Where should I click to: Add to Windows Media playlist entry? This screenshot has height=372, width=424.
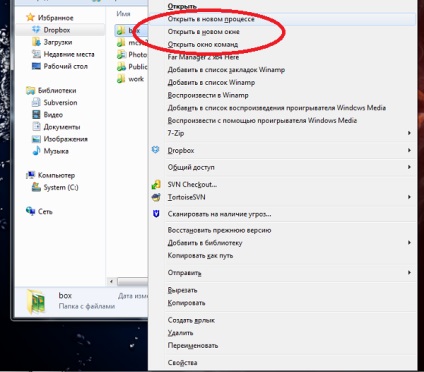click(283, 108)
